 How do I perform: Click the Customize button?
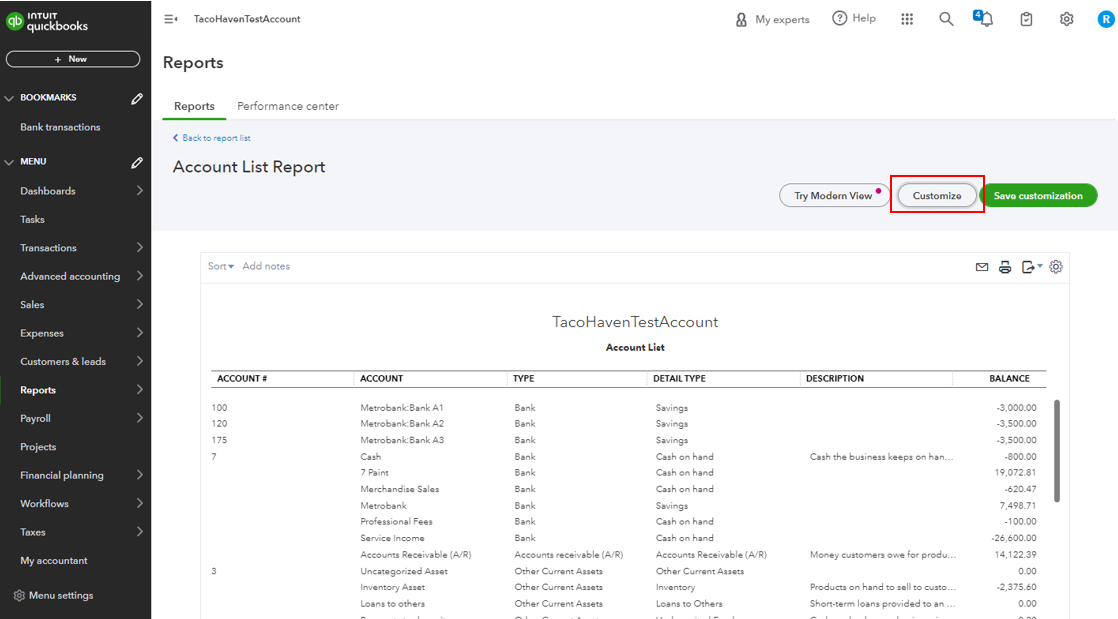click(937, 195)
